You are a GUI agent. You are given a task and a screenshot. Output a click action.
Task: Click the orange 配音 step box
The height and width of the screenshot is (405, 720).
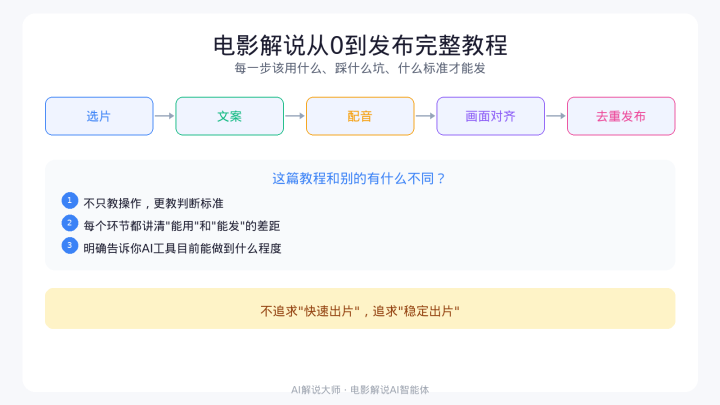tap(360, 116)
